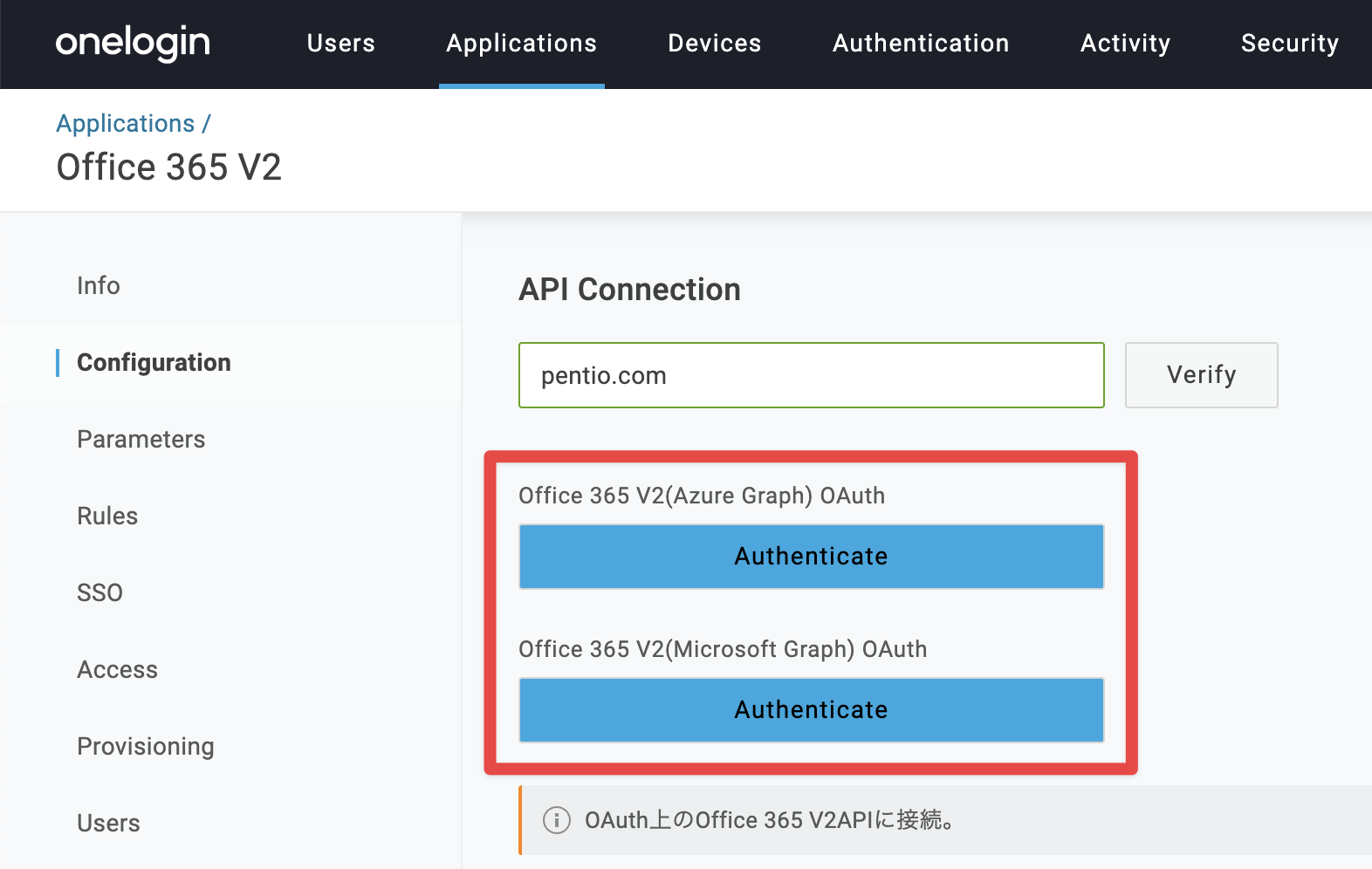Open the Users top navigation menu
Screen dimensions: 1372x869
[340, 43]
